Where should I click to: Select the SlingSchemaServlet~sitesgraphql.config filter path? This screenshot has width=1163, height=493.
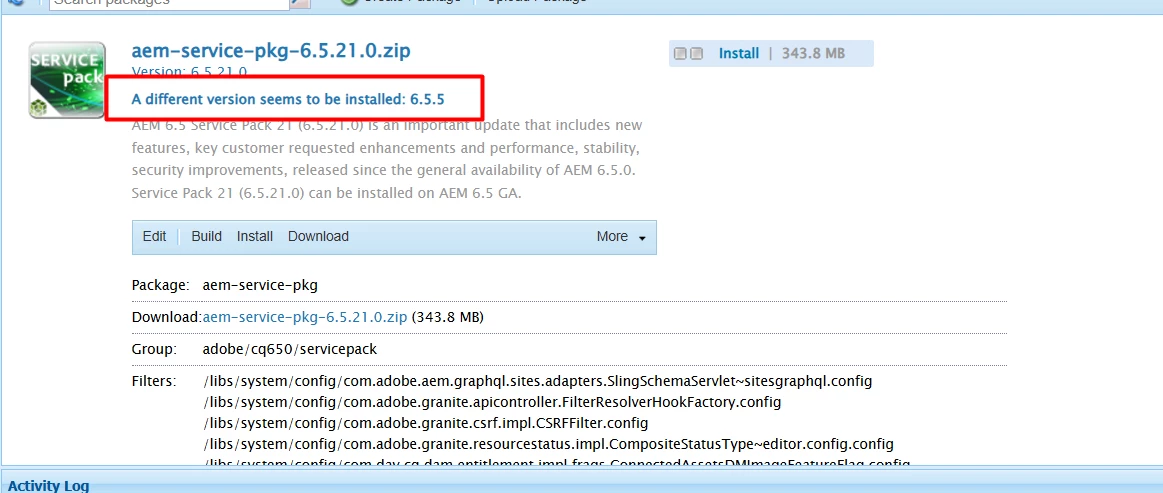pyautogui.click(x=538, y=382)
